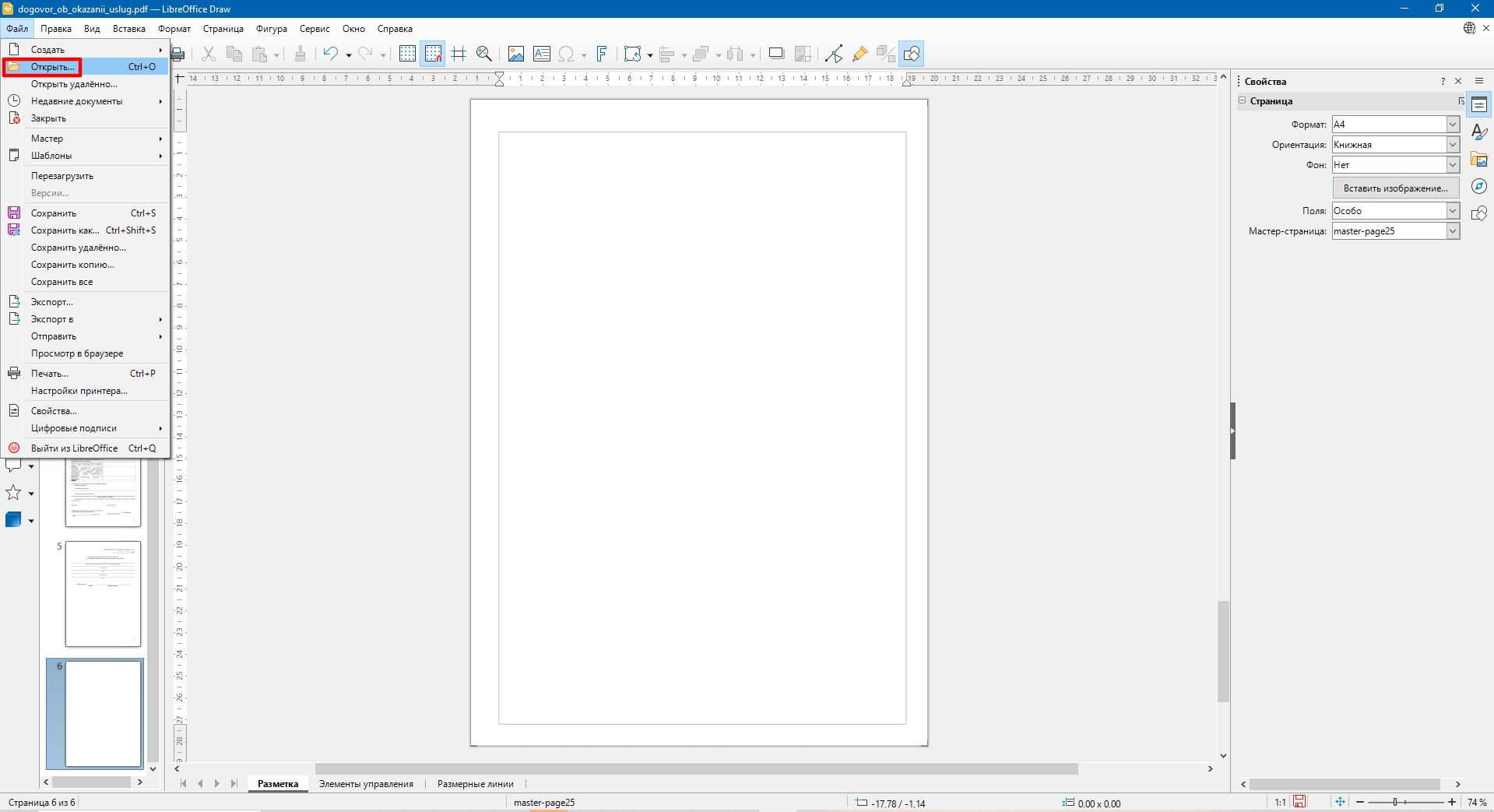Insert special character omega icon

click(x=567, y=54)
